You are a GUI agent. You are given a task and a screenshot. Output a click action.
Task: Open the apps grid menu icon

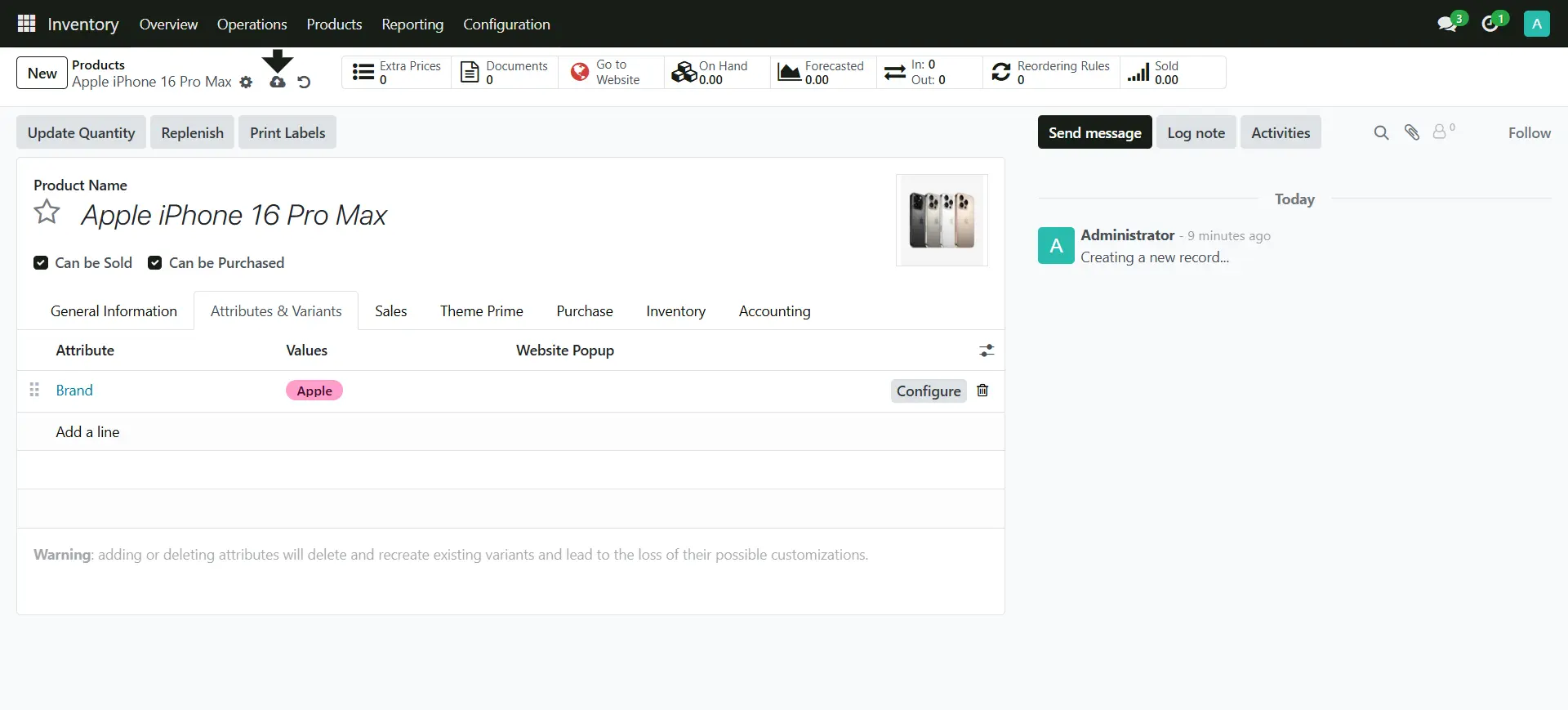point(26,24)
